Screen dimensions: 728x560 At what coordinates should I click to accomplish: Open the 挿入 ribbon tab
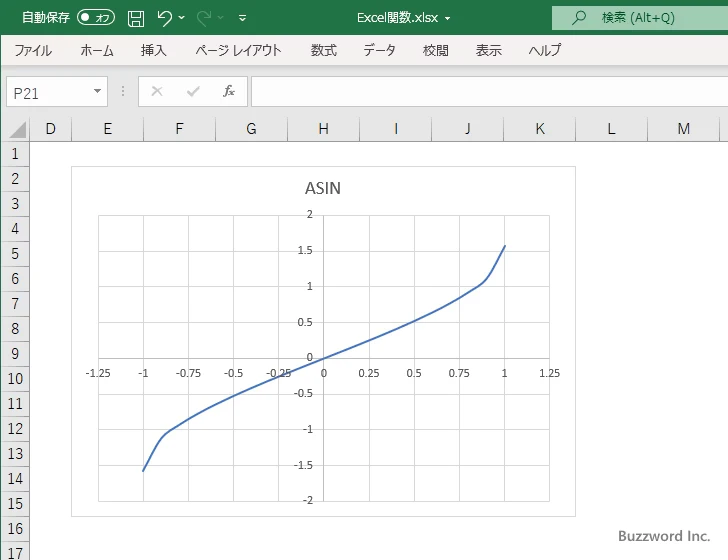click(154, 50)
